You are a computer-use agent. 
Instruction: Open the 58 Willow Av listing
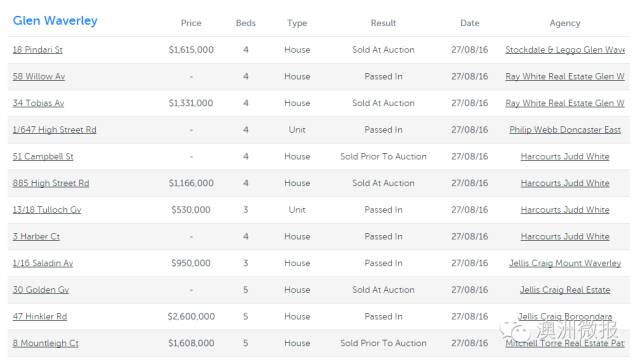point(39,76)
